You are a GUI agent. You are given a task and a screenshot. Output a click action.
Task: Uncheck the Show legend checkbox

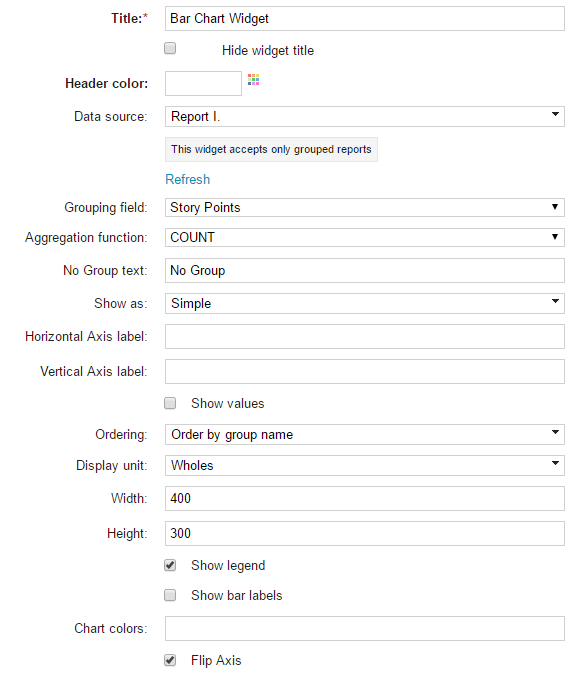170,565
